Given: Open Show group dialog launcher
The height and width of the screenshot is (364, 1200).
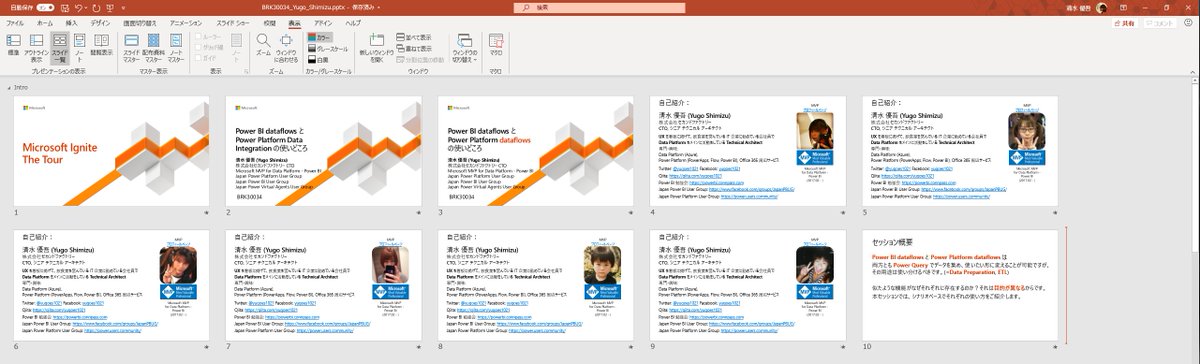Looking at the screenshot, I should tap(246, 72).
